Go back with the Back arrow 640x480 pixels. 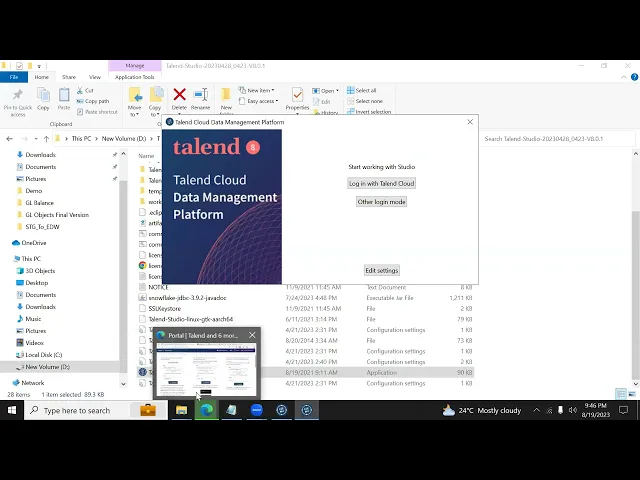[9, 139]
